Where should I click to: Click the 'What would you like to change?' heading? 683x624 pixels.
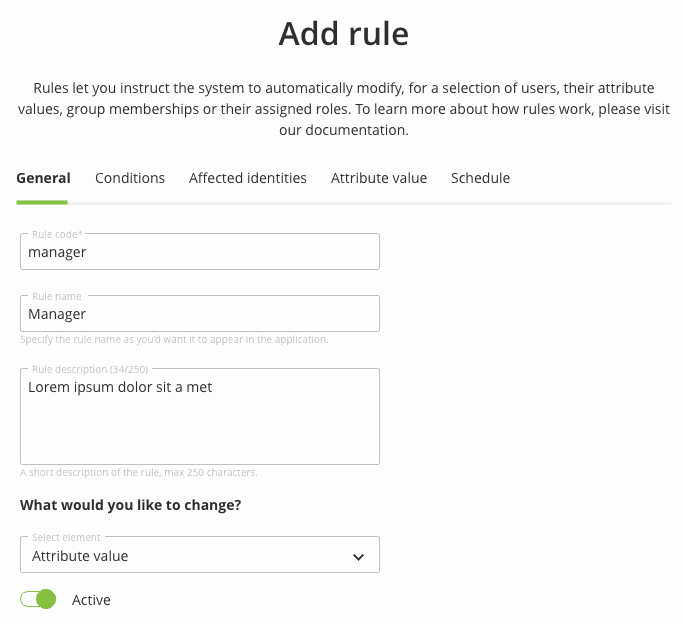click(x=130, y=505)
